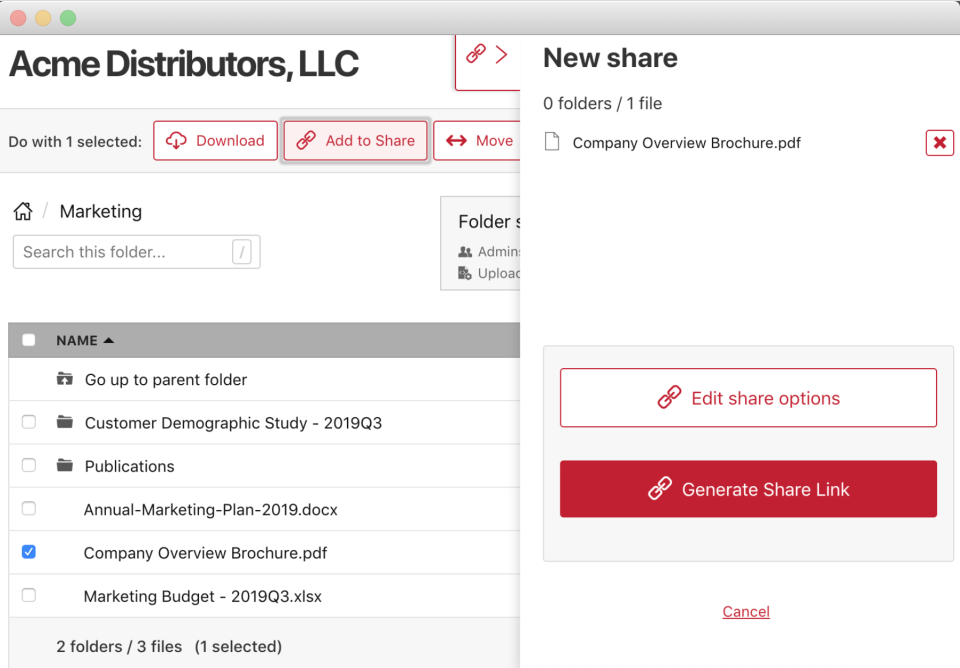This screenshot has height=668, width=960.
Task: Select the Download icon for the selected file
Action: coord(176,140)
